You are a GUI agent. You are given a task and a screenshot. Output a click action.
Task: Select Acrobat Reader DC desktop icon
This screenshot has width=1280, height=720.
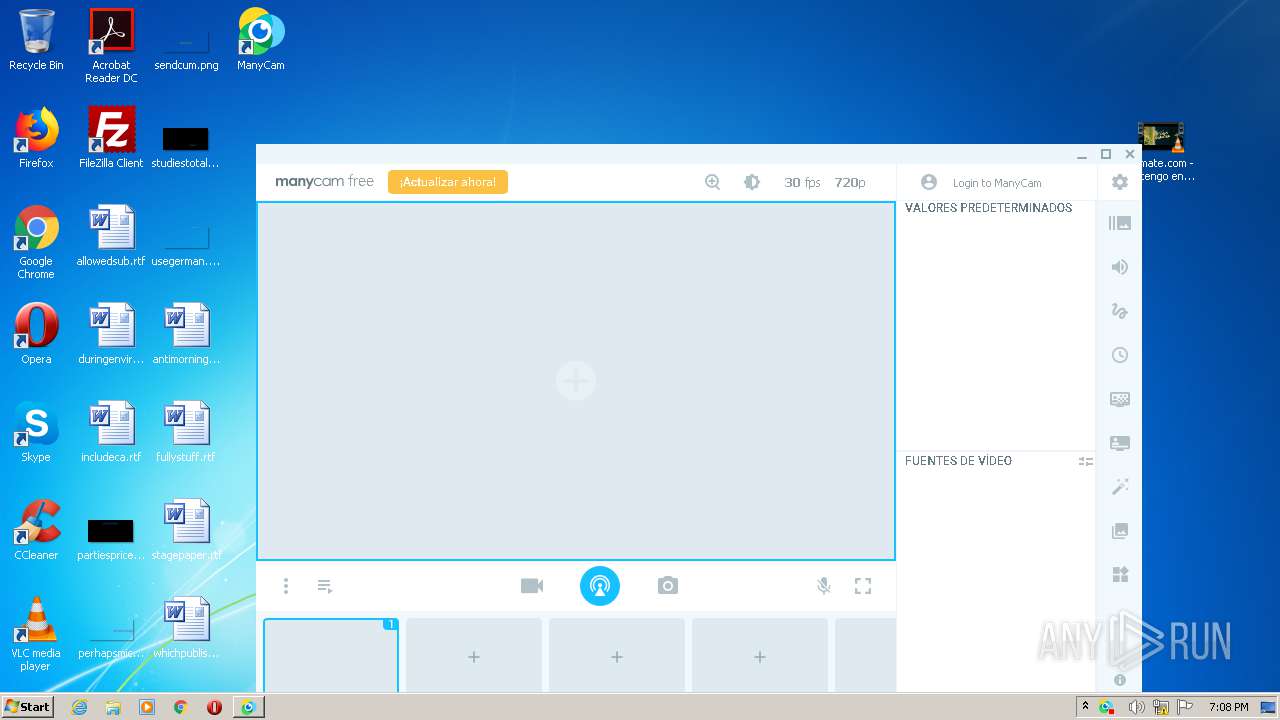(111, 46)
